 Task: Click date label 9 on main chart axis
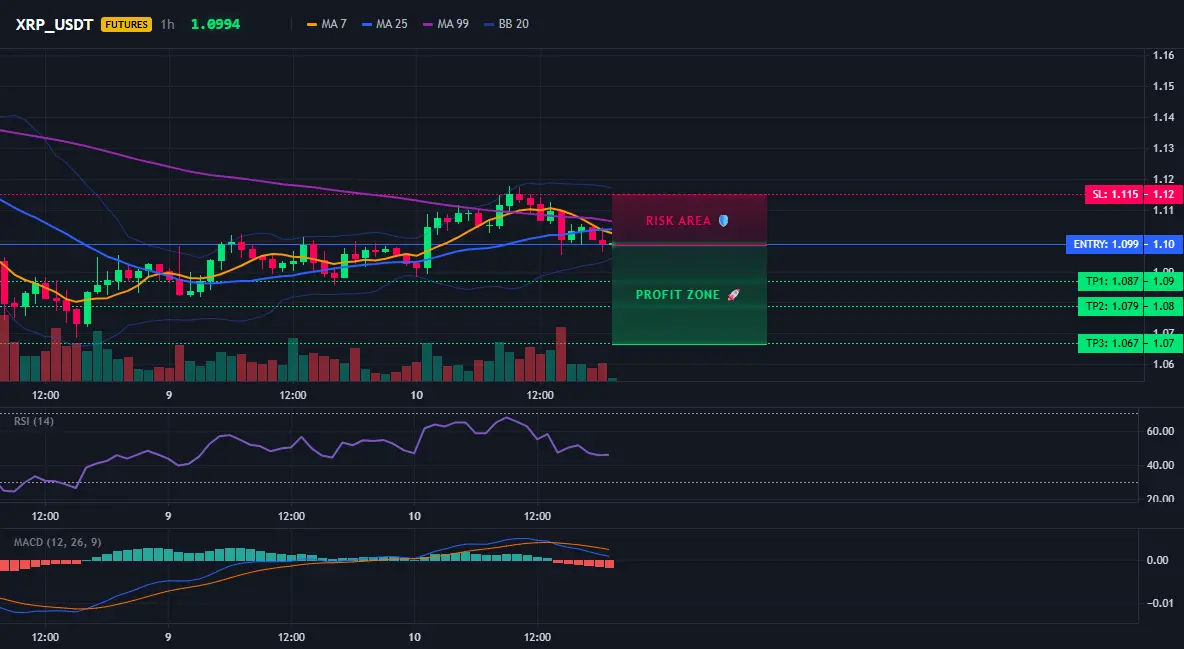point(168,395)
